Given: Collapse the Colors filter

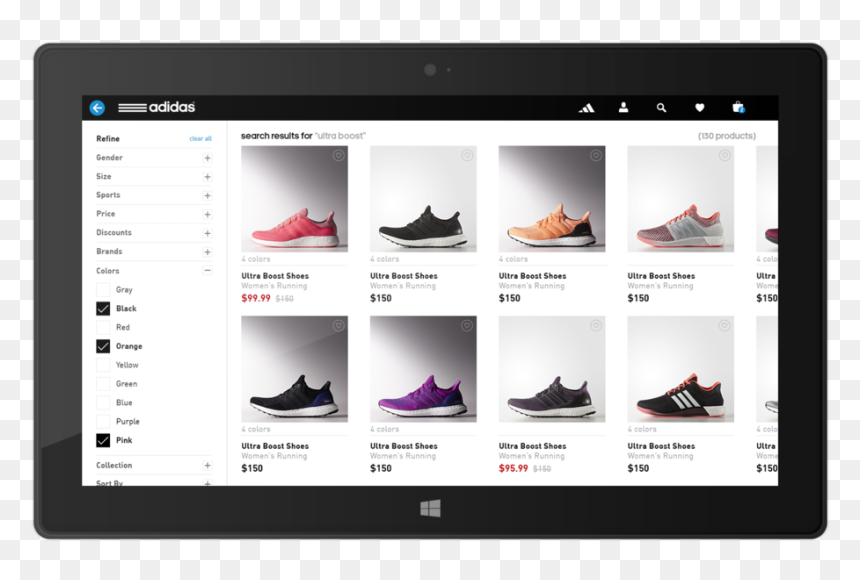Looking at the screenshot, I should click(x=207, y=271).
